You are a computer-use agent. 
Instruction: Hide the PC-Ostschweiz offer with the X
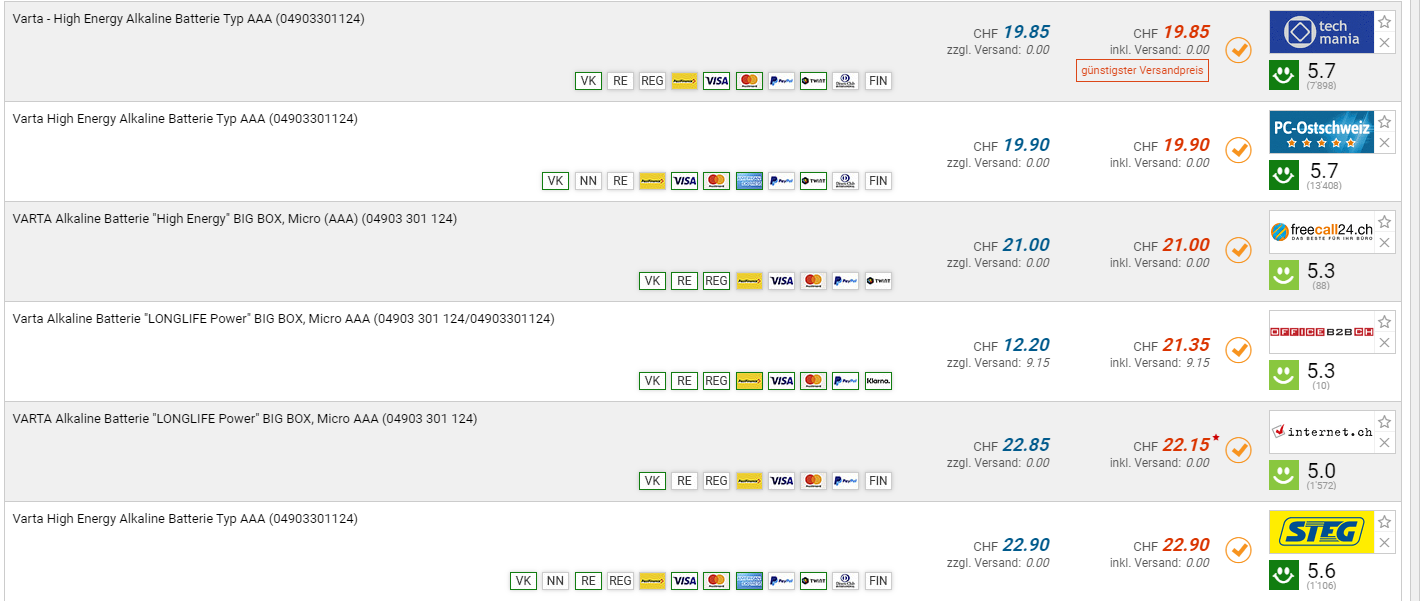tap(1384, 143)
